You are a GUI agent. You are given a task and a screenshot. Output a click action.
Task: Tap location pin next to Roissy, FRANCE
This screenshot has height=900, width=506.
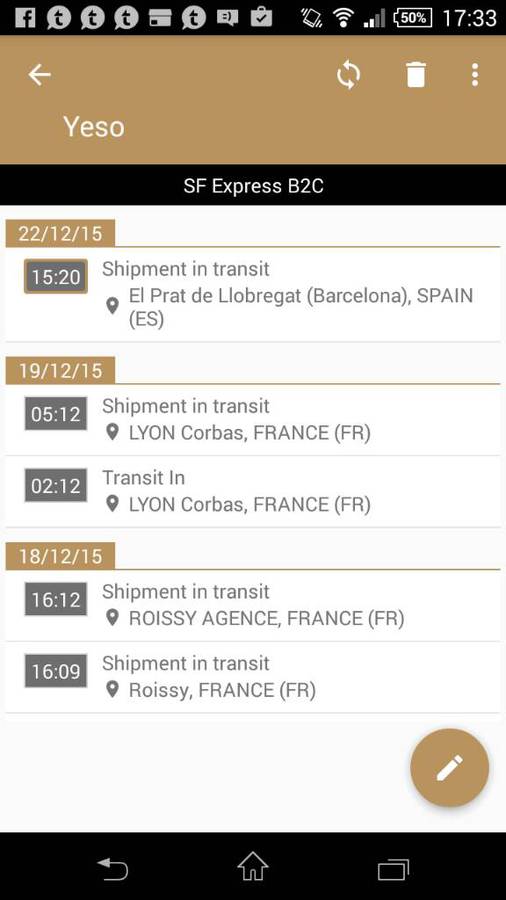(x=112, y=689)
